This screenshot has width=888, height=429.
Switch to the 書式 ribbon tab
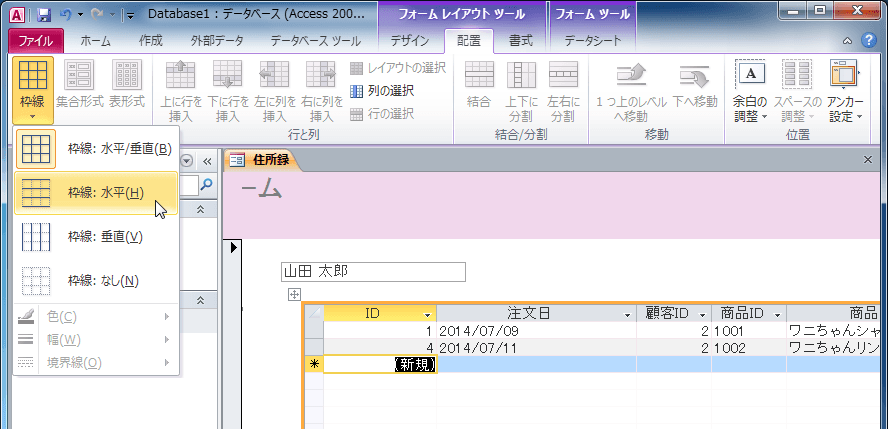click(520, 41)
